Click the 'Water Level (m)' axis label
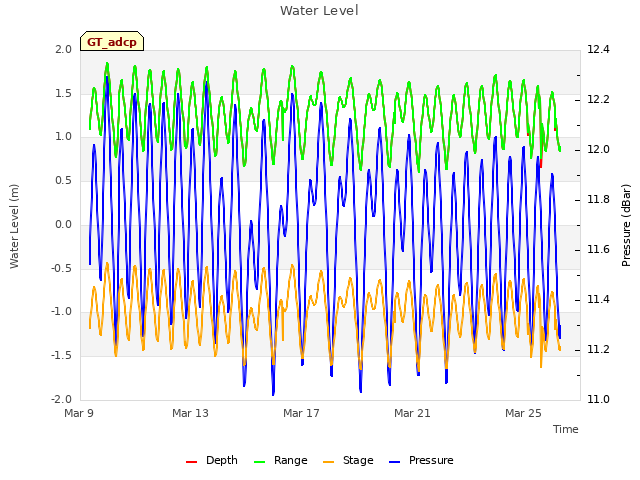The width and height of the screenshot is (640, 480). click(x=14, y=227)
